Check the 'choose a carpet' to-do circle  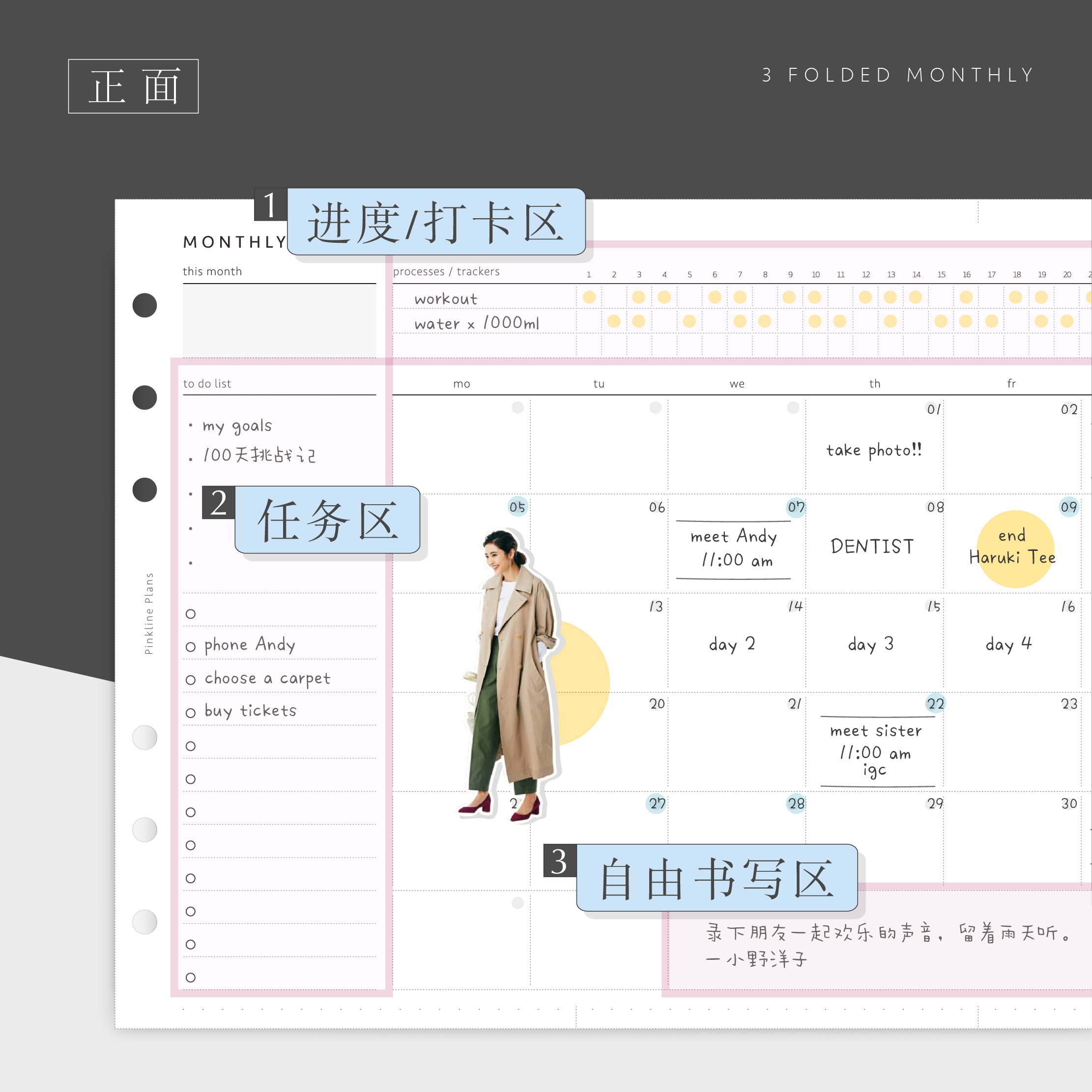click(191, 680)
